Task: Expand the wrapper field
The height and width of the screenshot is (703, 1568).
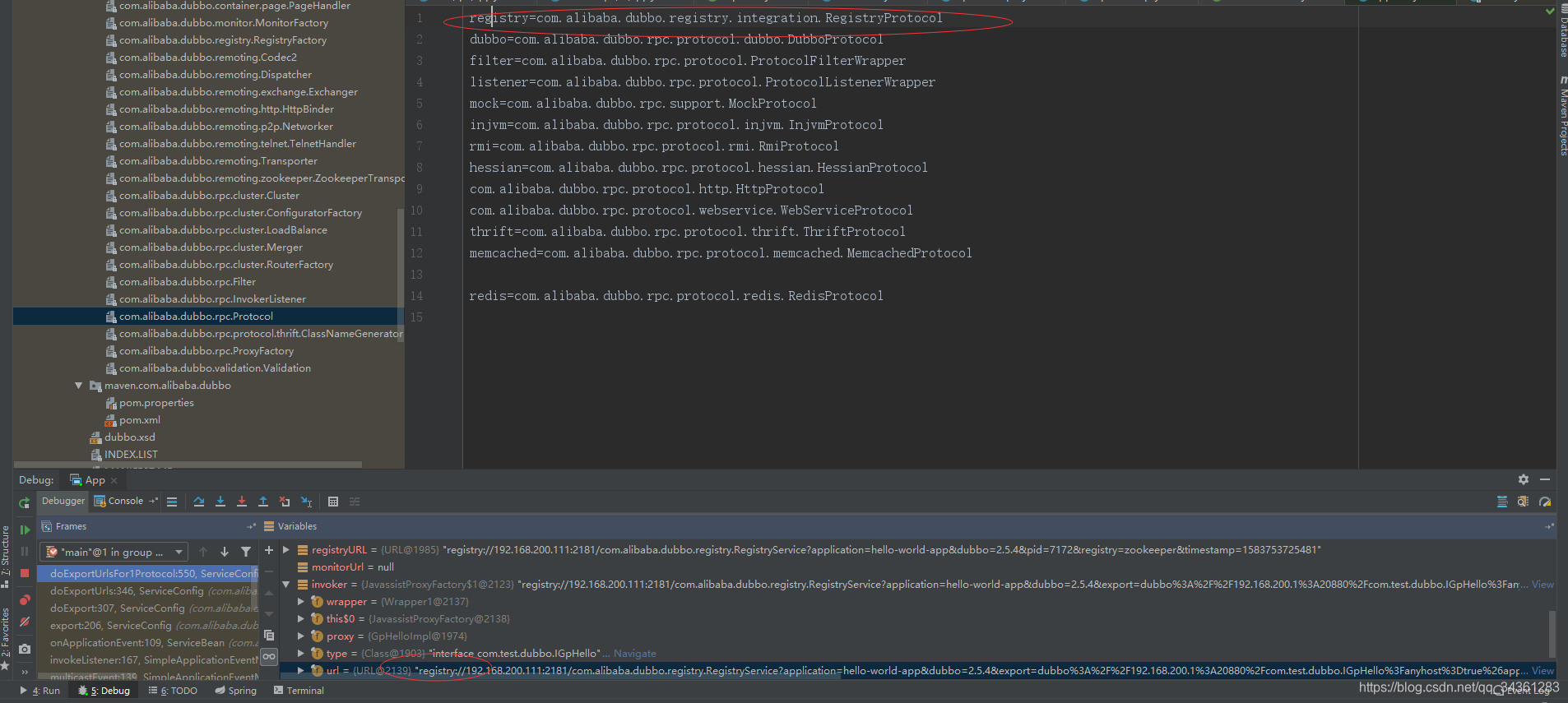Action: 301,602
